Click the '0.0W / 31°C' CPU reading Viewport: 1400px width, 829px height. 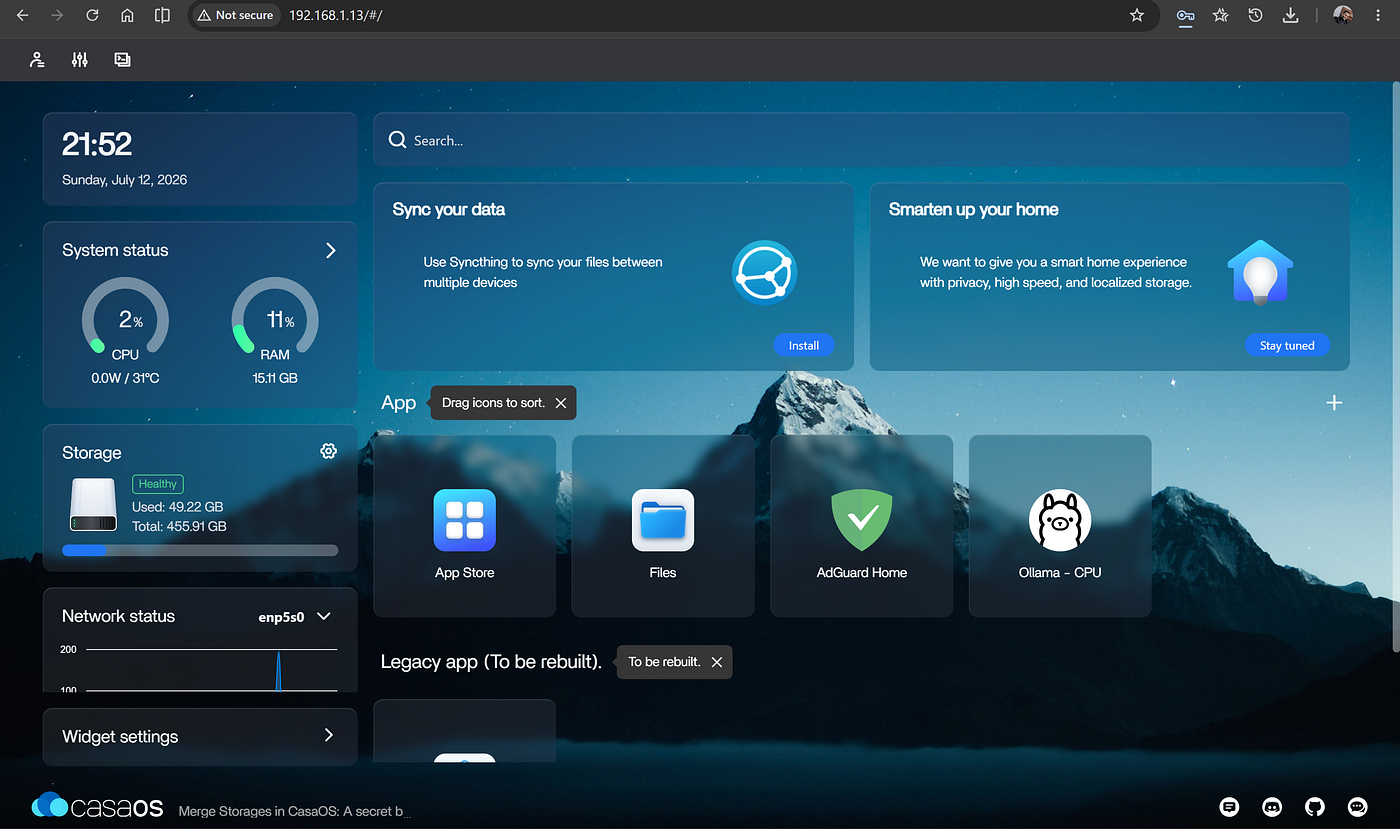click(x=125, y=378)
